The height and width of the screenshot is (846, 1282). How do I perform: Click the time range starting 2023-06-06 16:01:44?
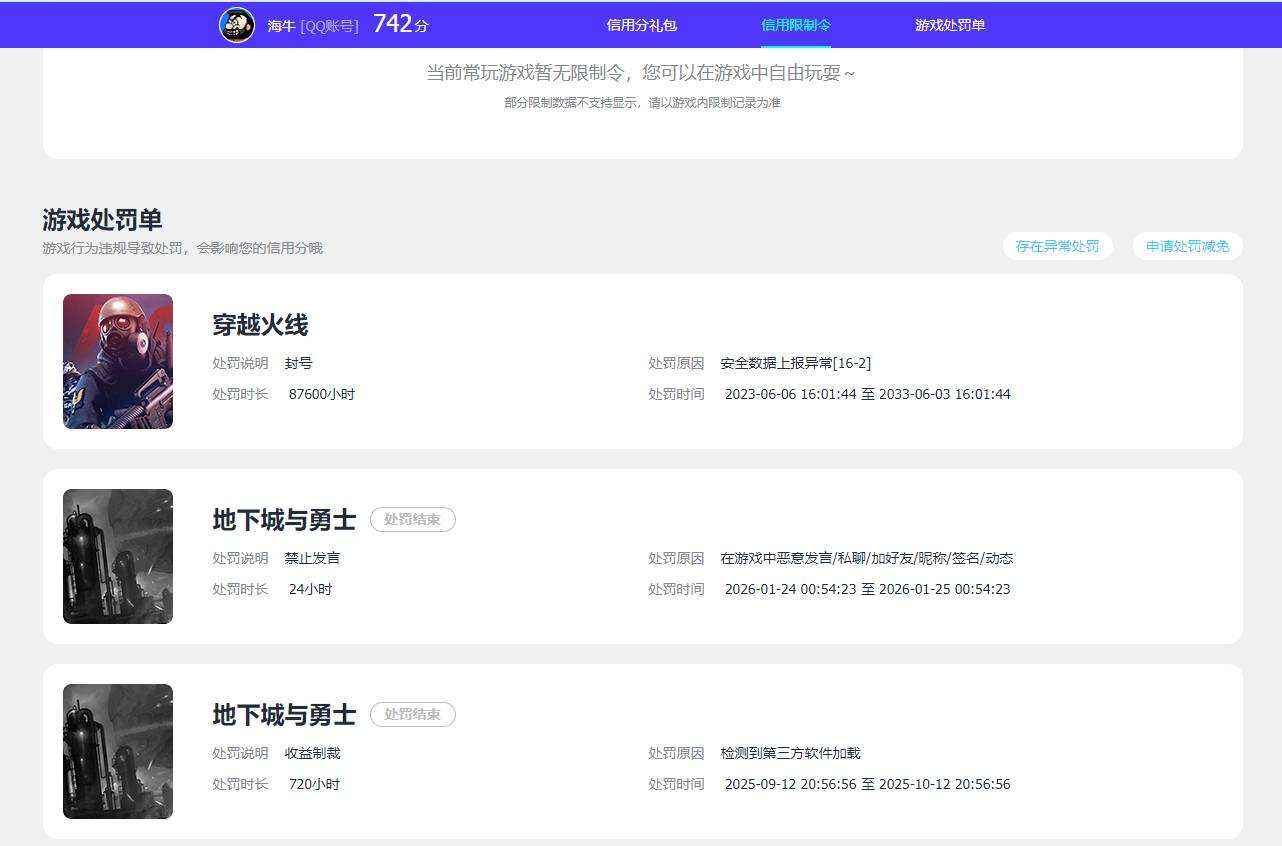(x=867, y=394)
